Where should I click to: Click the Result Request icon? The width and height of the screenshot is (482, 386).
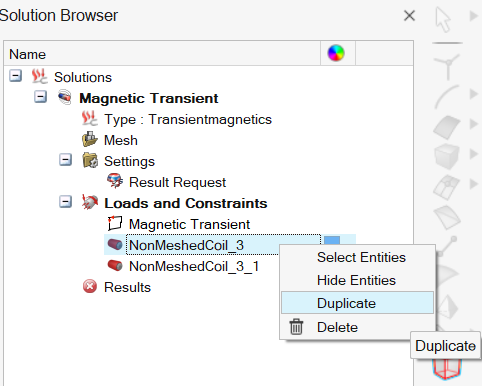click(x=115, y=181)
